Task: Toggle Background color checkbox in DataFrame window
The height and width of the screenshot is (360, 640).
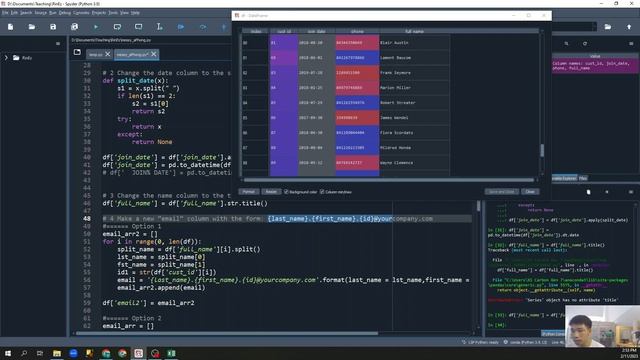Action: [286, 191]
